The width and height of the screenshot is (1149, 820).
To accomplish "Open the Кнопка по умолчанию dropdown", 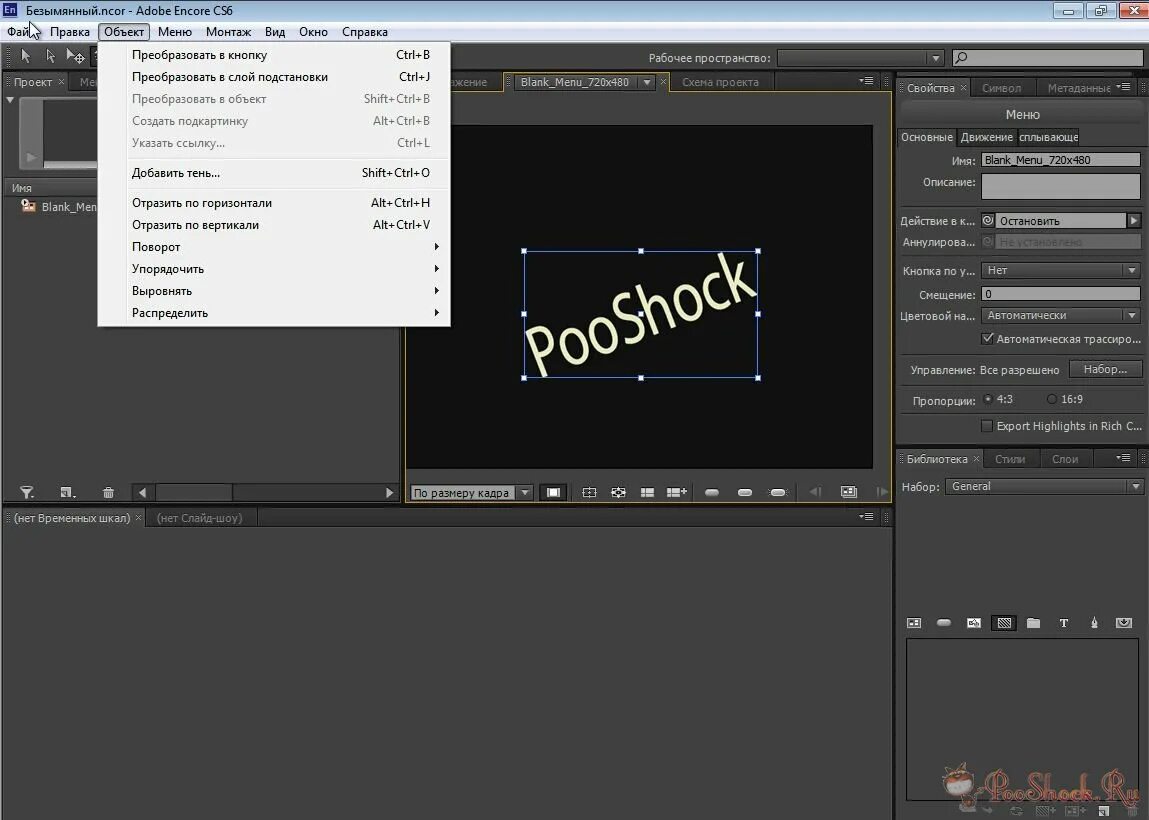I will tap(1060, 270).
